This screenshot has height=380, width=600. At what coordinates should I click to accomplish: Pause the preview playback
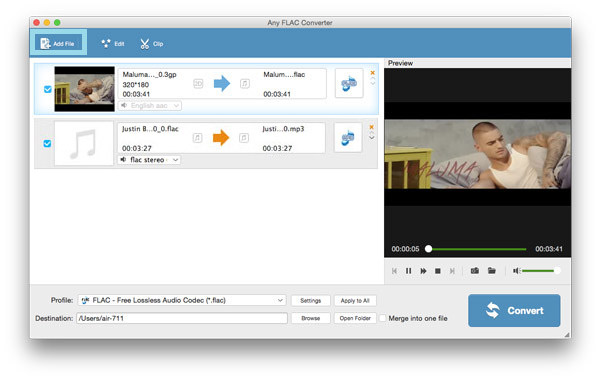tap(408, 271)
